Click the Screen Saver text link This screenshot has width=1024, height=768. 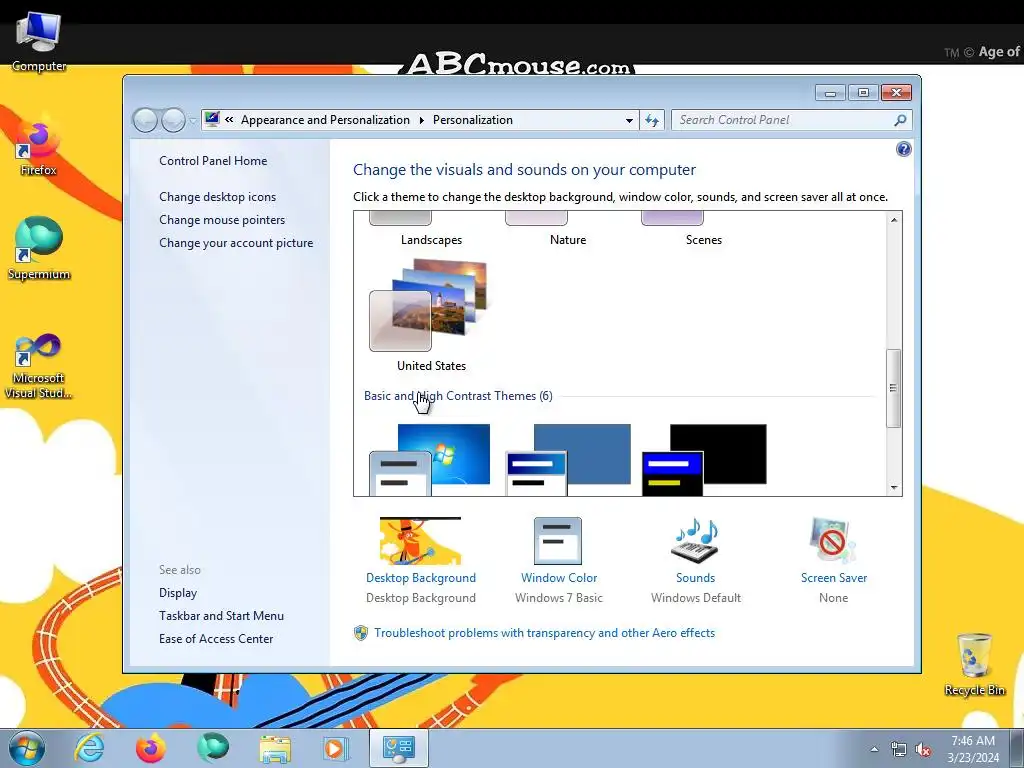click(834, 578)
